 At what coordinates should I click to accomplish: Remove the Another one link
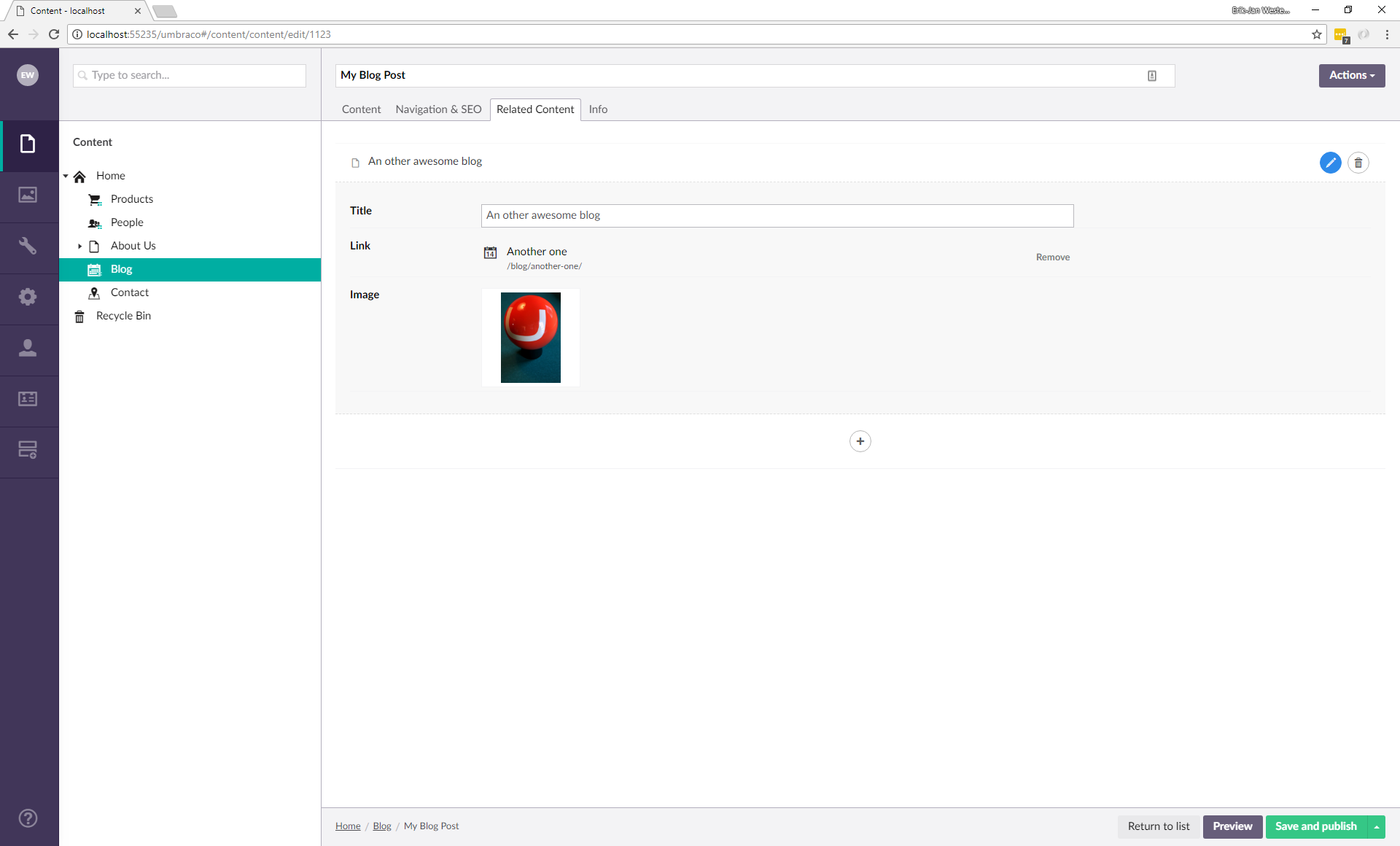[1053, 257]
